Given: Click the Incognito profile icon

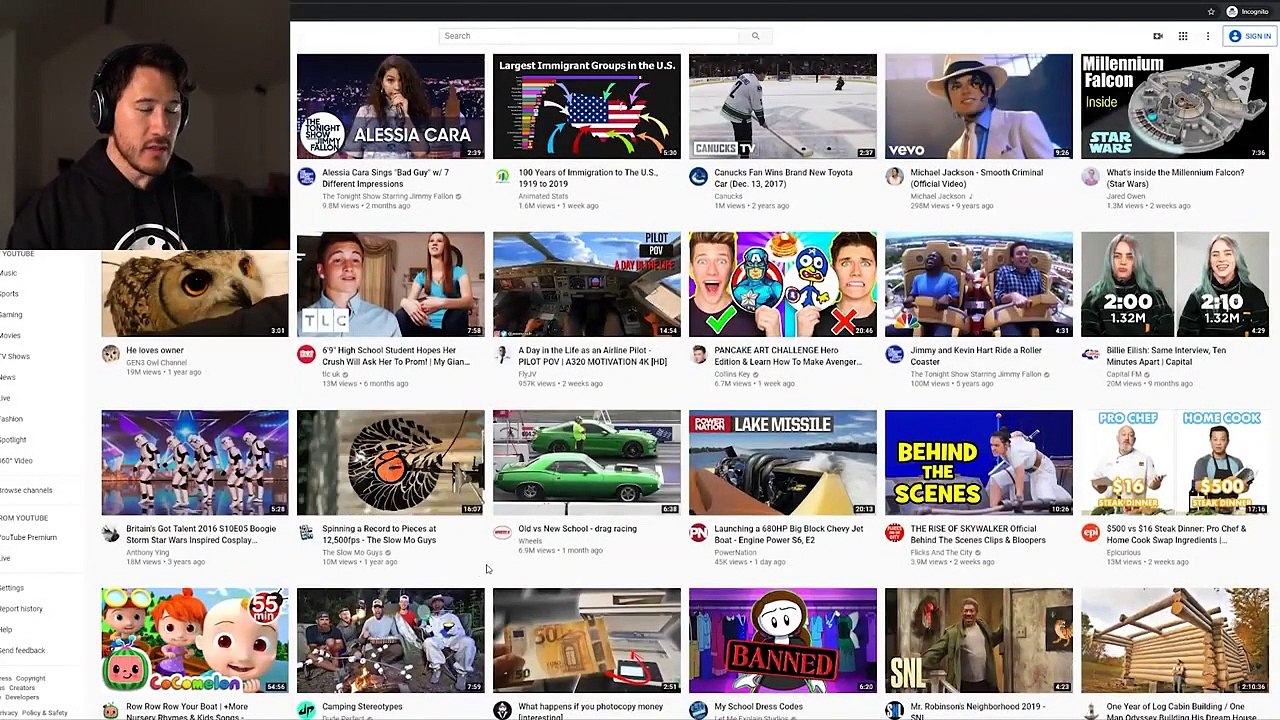Looking at the screenshot, I should [1232, 12].
